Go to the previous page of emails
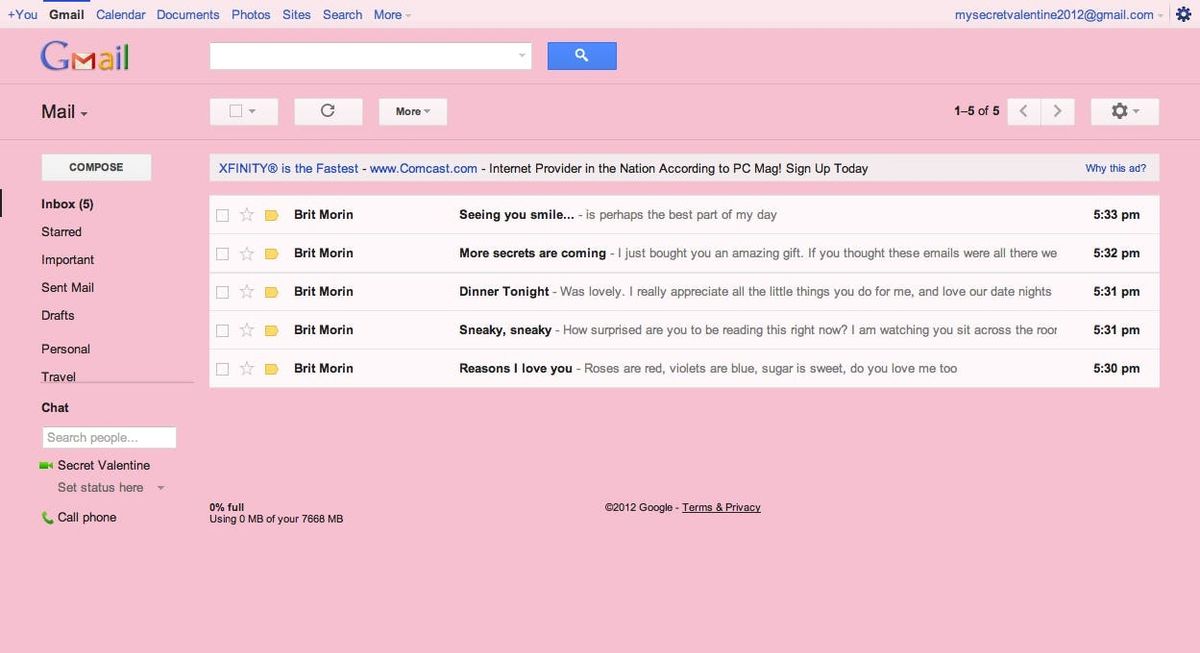 click(x=1022, y=111)
